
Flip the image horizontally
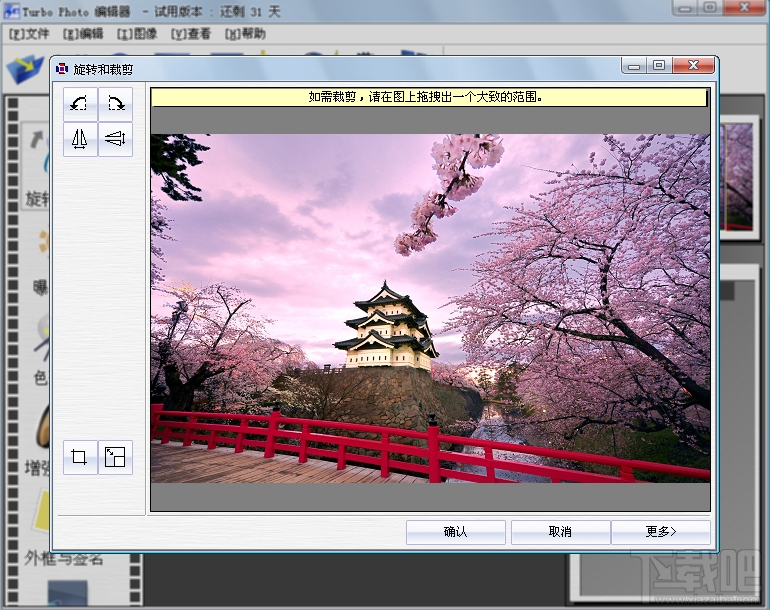81,139
